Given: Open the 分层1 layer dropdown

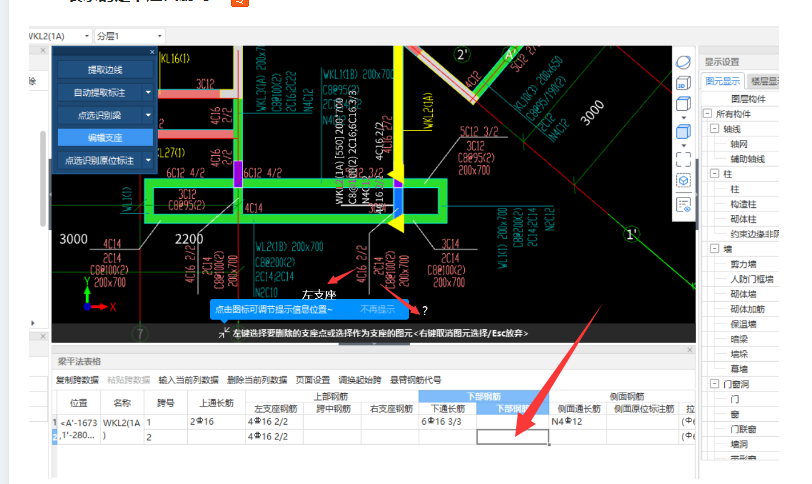Looking at the screenshot, I should pyautogui.click(x=159, y=36).
